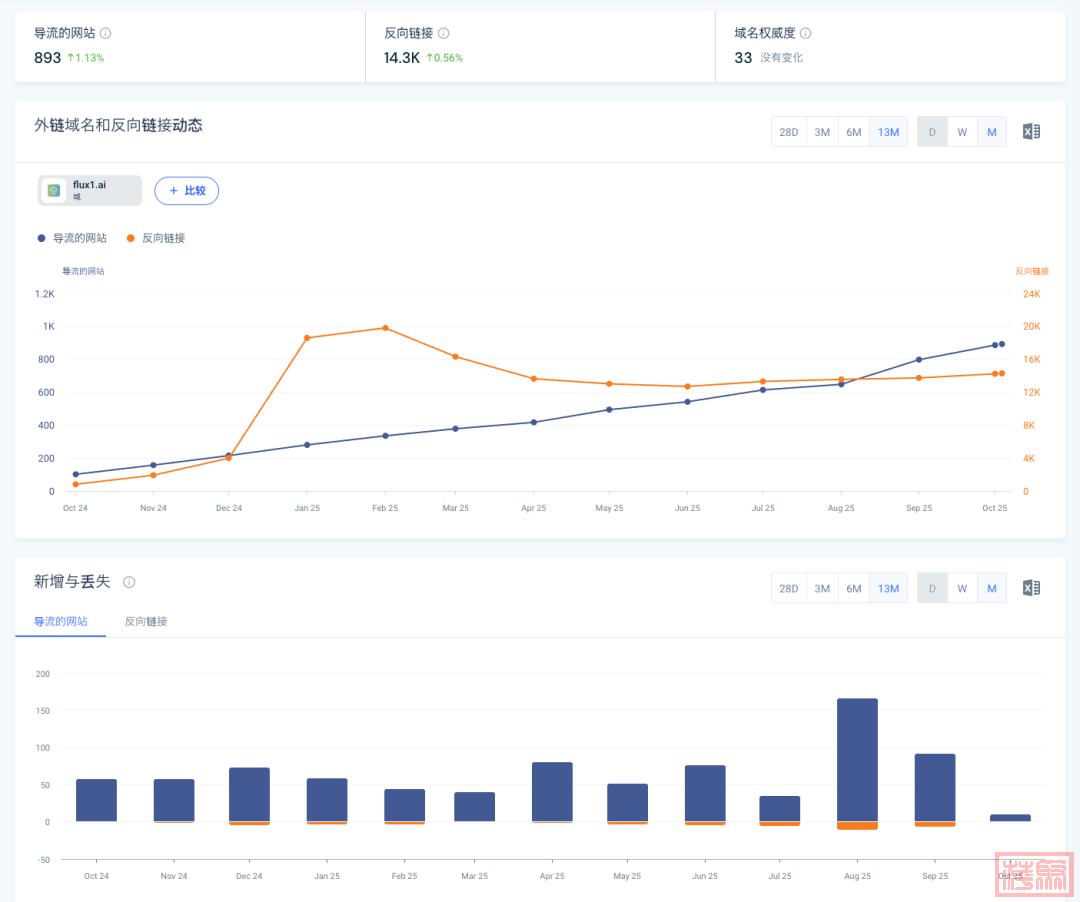Choose 6M range in 新增与丢失 panel

click(854, 588)
